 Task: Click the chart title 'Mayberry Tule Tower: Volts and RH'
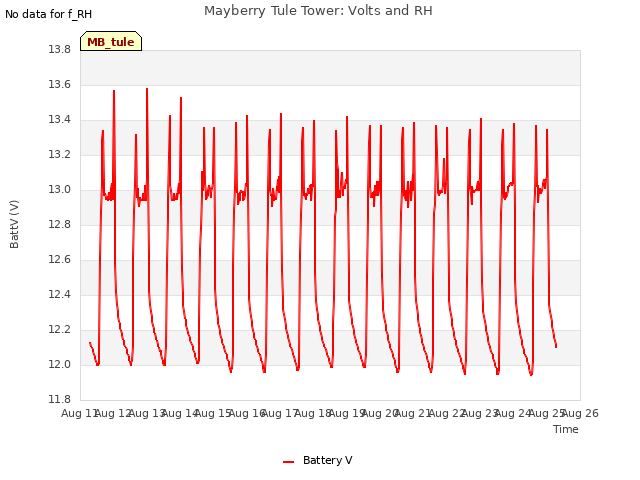pyautogui.click(x=318, y=11)
